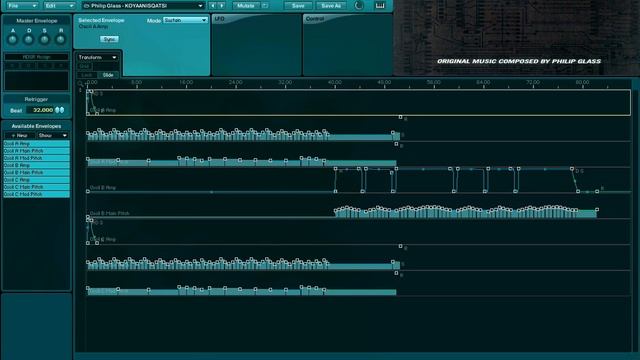Select the Selected Envelope tab
This screenshot has width=640, height=360.
(x=101, y=20)
